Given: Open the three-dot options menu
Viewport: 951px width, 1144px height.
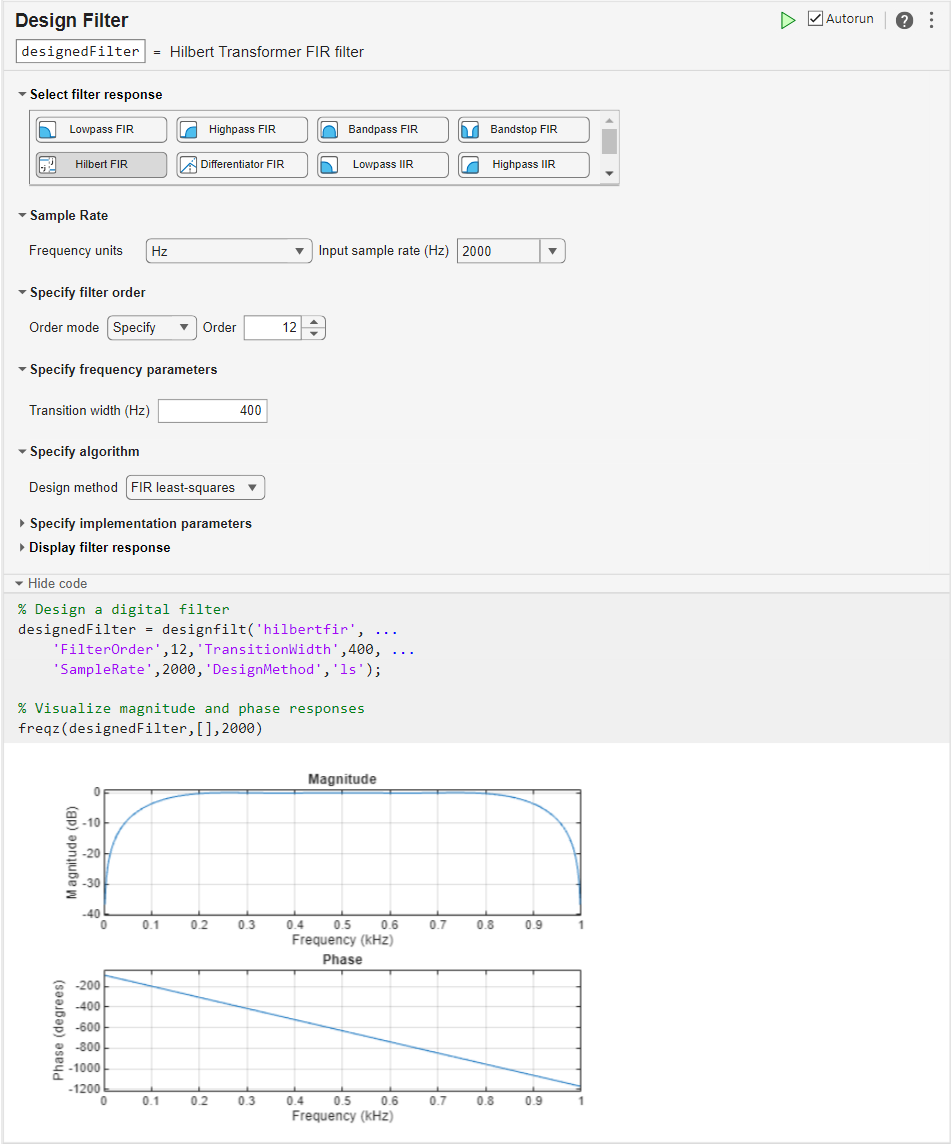Looking at the screenshot, I should [x=932, y=19].
